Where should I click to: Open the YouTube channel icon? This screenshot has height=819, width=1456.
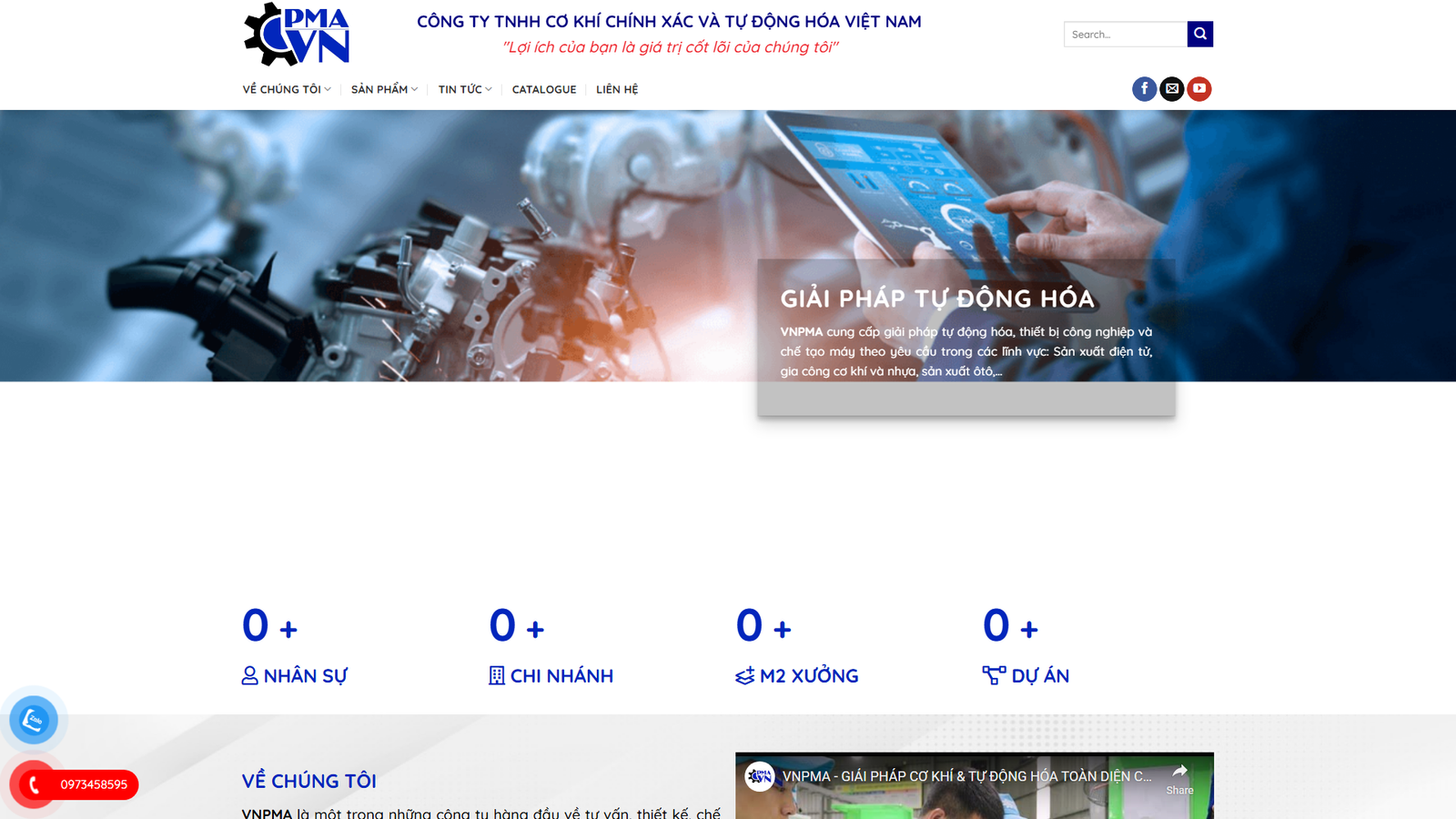tap(1200, 88)
